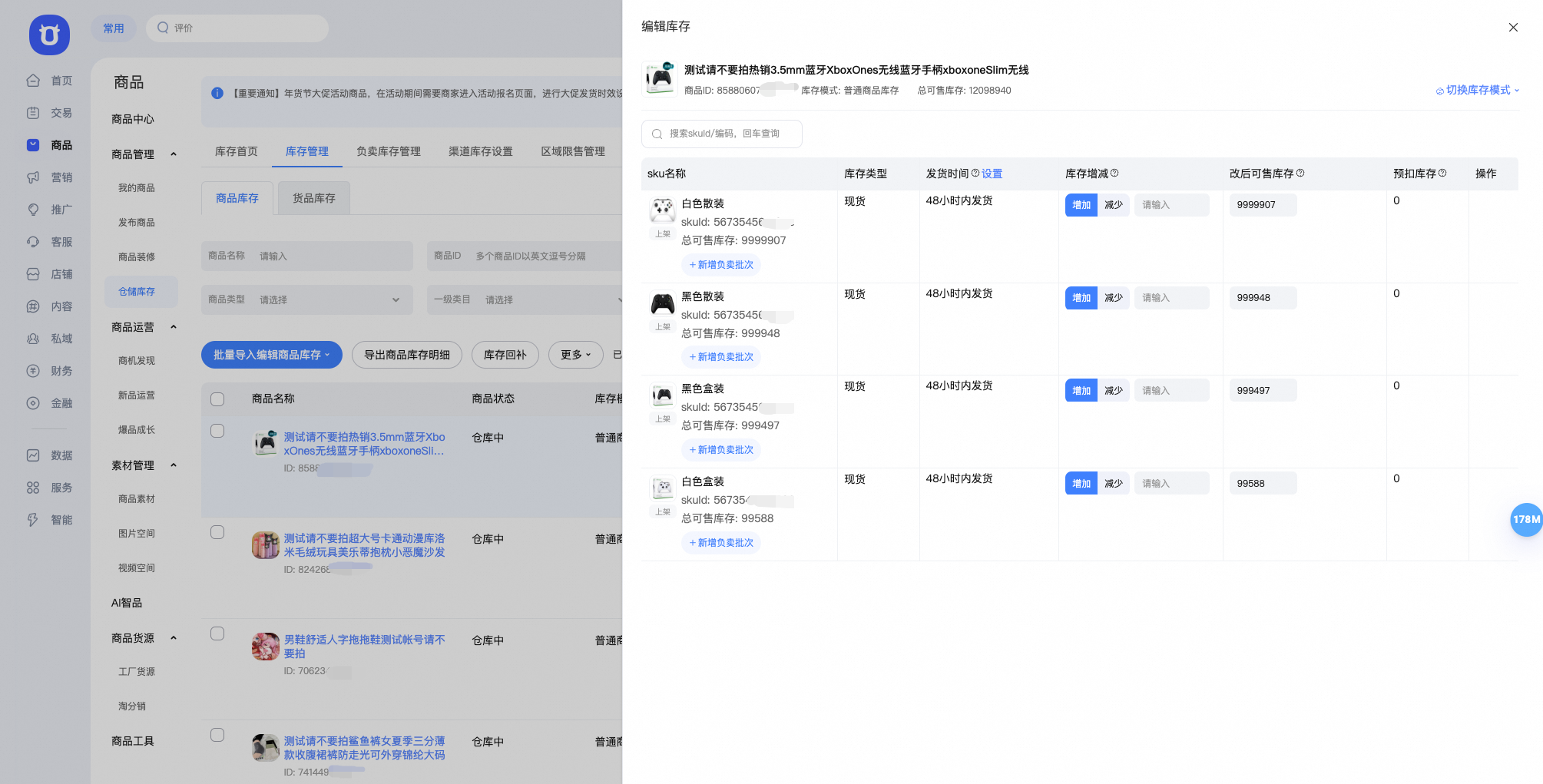The width and height of the screenshot is (1543, 784).
Task: Open the 金融 sidebar icon
Action: [33, 403]
